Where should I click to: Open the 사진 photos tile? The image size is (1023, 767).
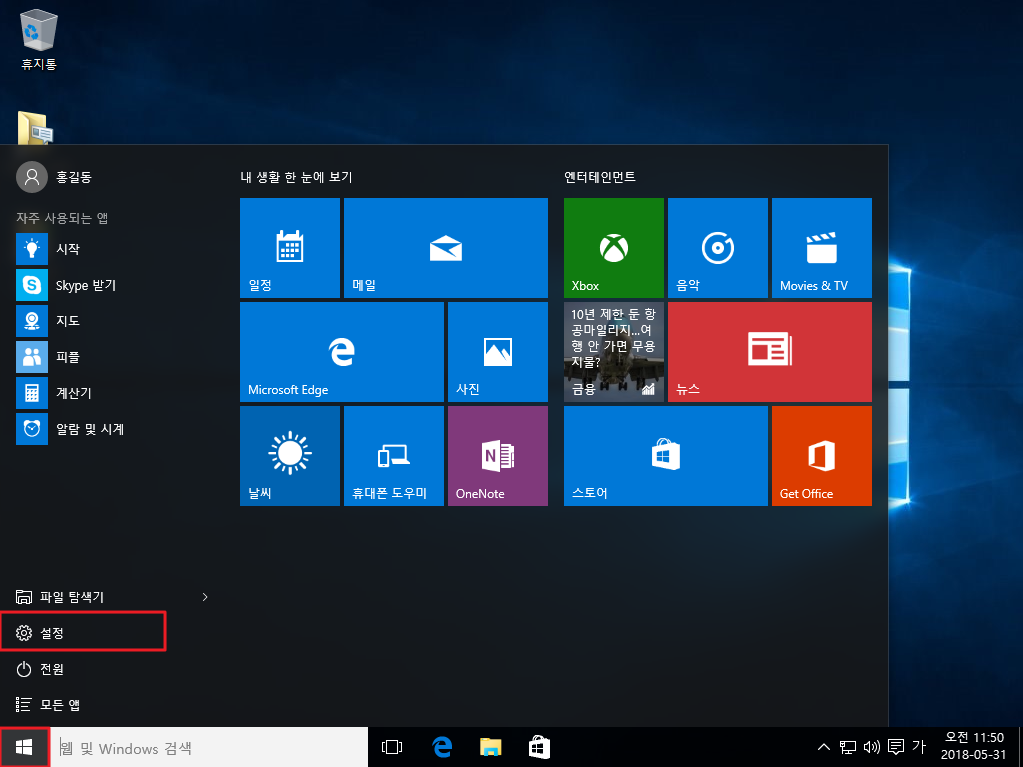(x=498, y=352)
